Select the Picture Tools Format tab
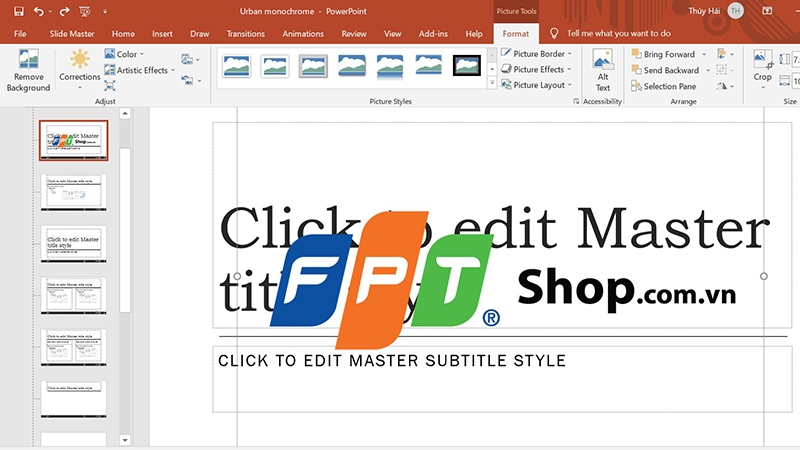The width and height of the screenshot is (800, 450). (516, 34)
